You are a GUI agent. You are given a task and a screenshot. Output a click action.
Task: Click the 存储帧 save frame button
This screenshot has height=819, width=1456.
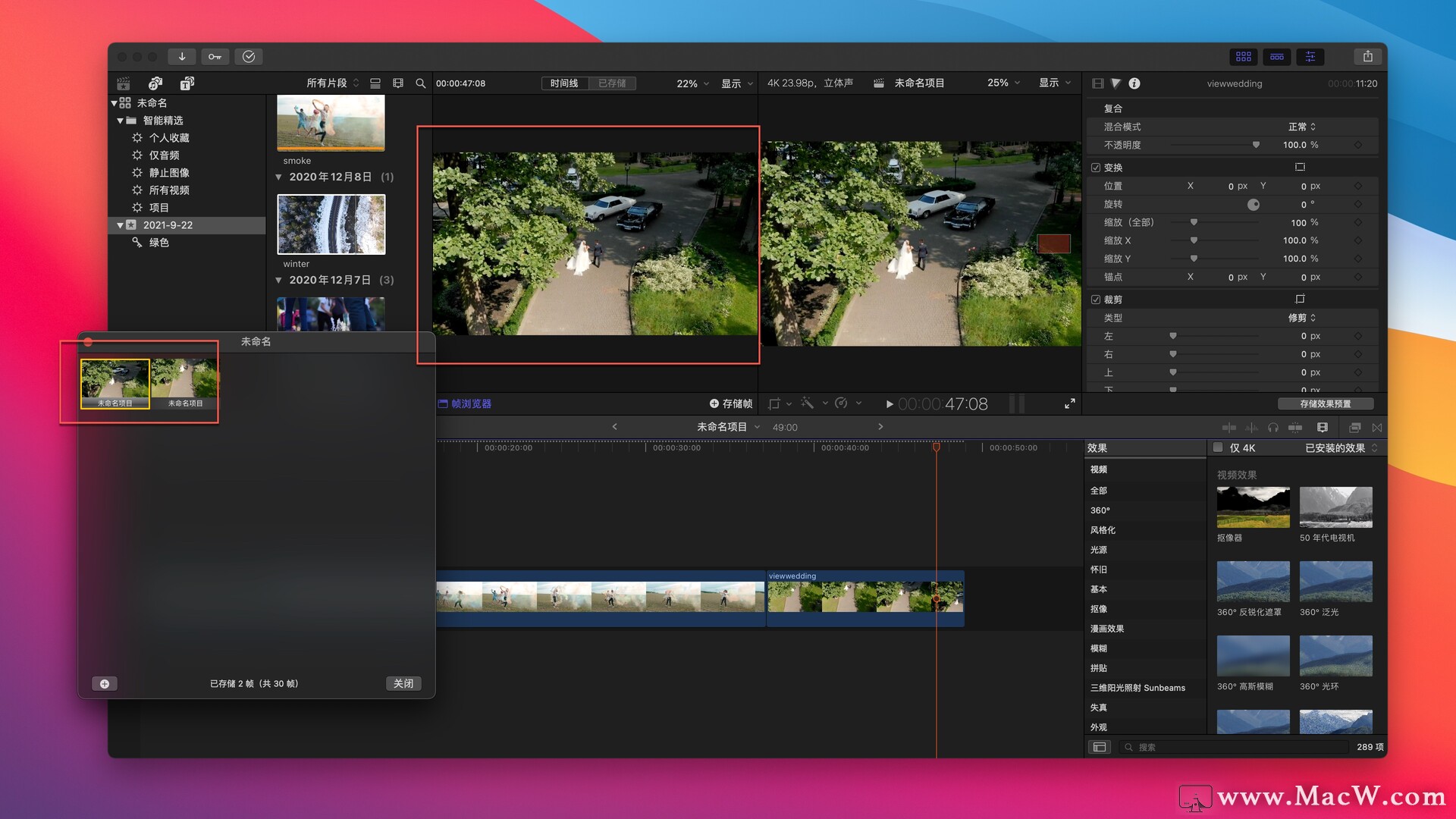[x=731, y=403]
